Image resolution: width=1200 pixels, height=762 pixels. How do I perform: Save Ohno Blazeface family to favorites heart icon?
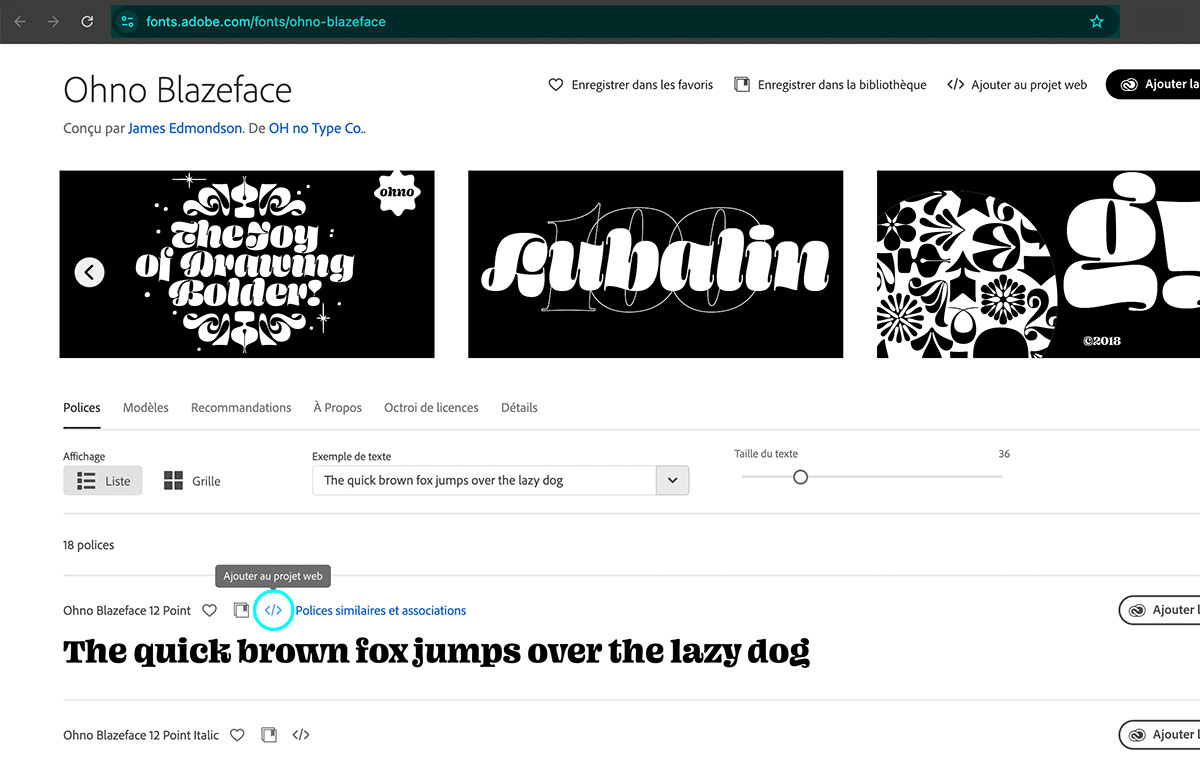(556, 85)
